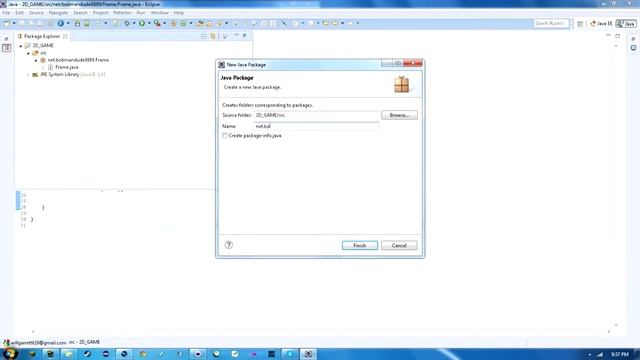
Task: Switch to the Java EE perspective
Action: 601,24
